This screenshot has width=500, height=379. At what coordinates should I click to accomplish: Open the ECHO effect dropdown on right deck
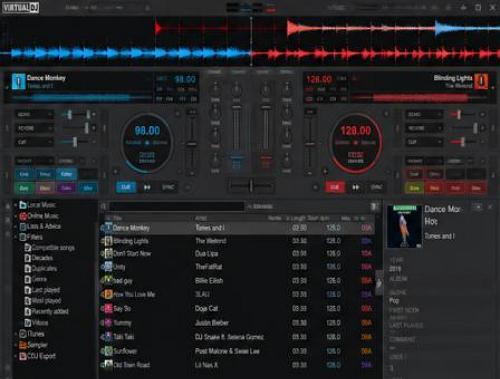pyautogui.click(x=424, y=114)
